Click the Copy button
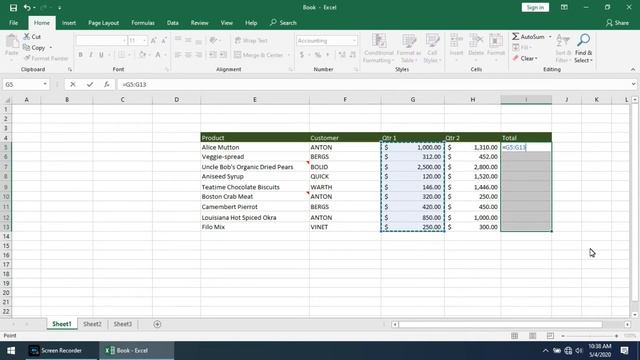Viewport: 640px width, 360px height. pyautogui.click(x=34, y=48)
